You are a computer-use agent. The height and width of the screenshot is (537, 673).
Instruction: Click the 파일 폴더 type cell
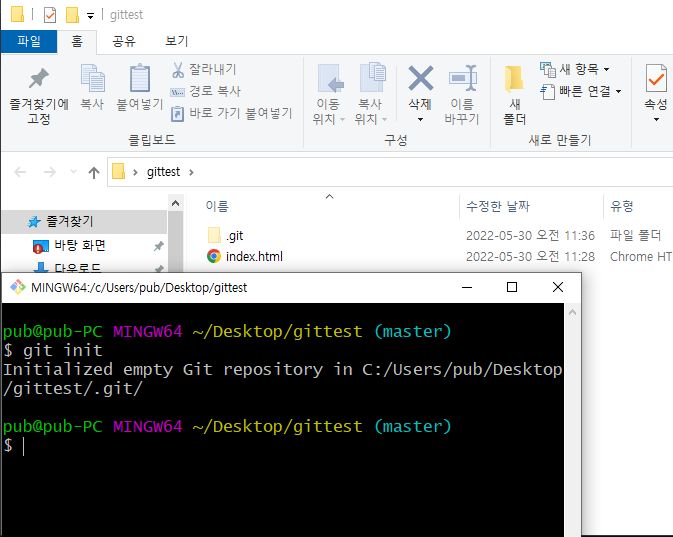click(636, 235)
